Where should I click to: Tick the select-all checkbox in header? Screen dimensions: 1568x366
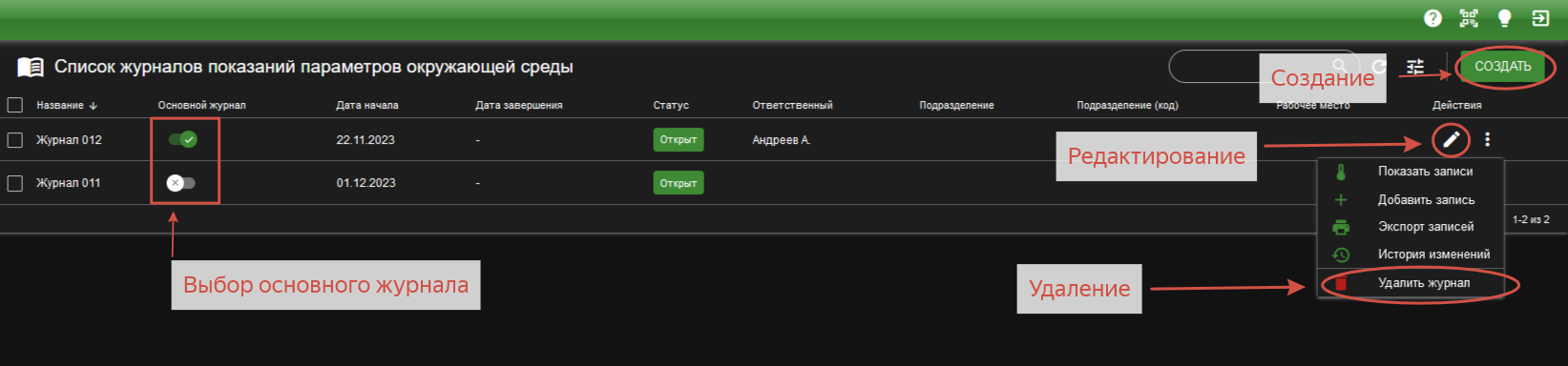click(x=15, y=105)
